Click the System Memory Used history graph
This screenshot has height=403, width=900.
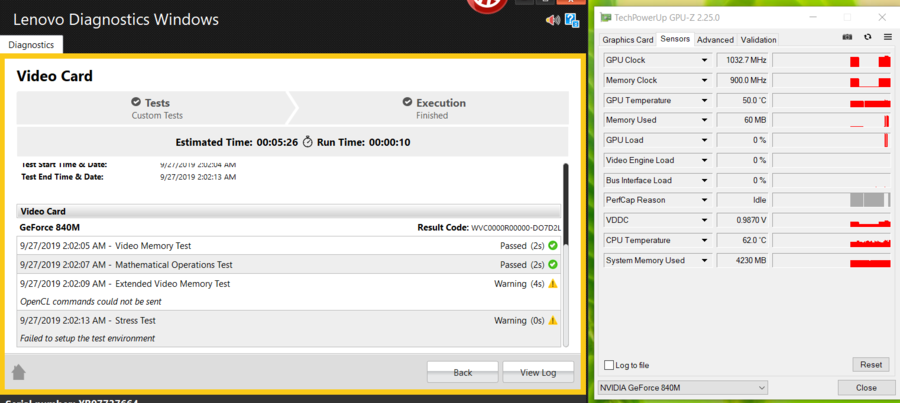tap(831, 260)
